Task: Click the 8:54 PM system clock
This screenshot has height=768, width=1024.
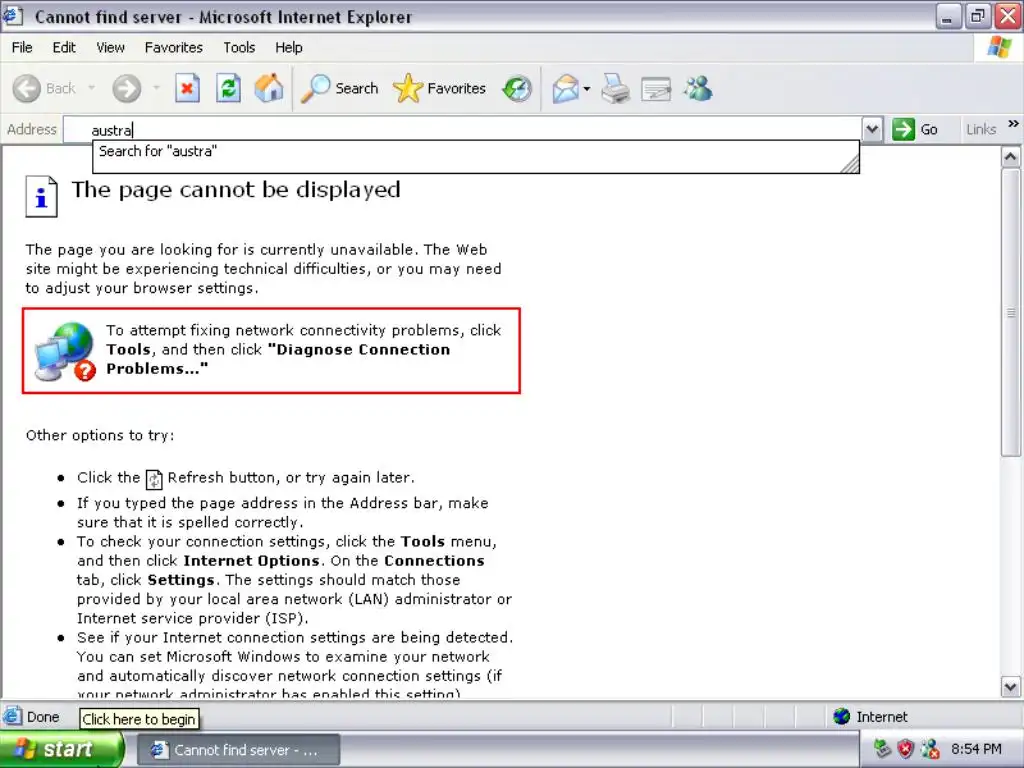Action: coord(976,749)
